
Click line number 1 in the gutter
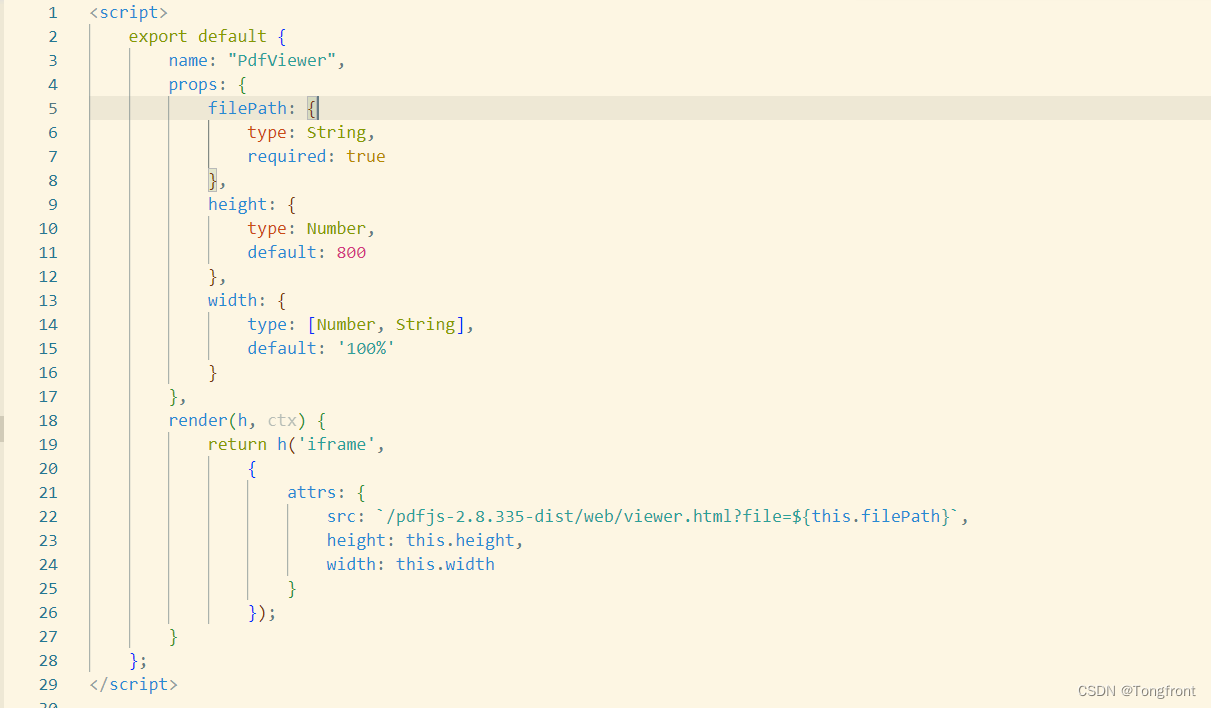click(53, 13)
